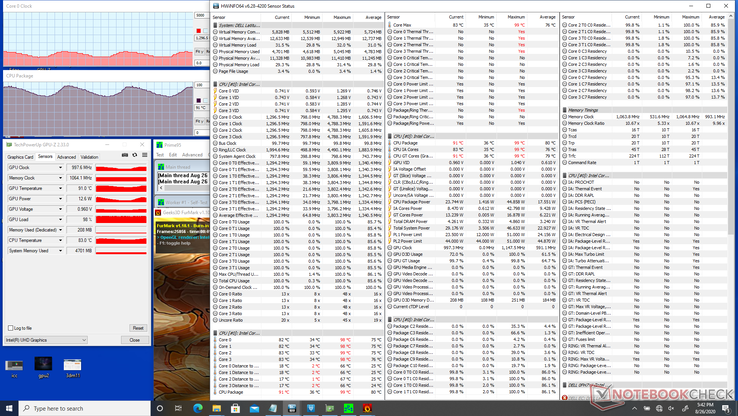The width and height of the screenshot is (738, 416).
Task: Click the GPU-Z screenshot camera icon
Action: click(x=125, y=155)
